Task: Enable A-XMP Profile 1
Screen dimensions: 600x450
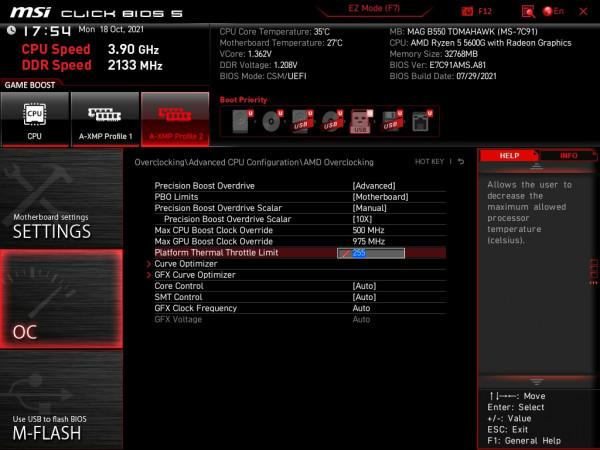Action: 105,120
